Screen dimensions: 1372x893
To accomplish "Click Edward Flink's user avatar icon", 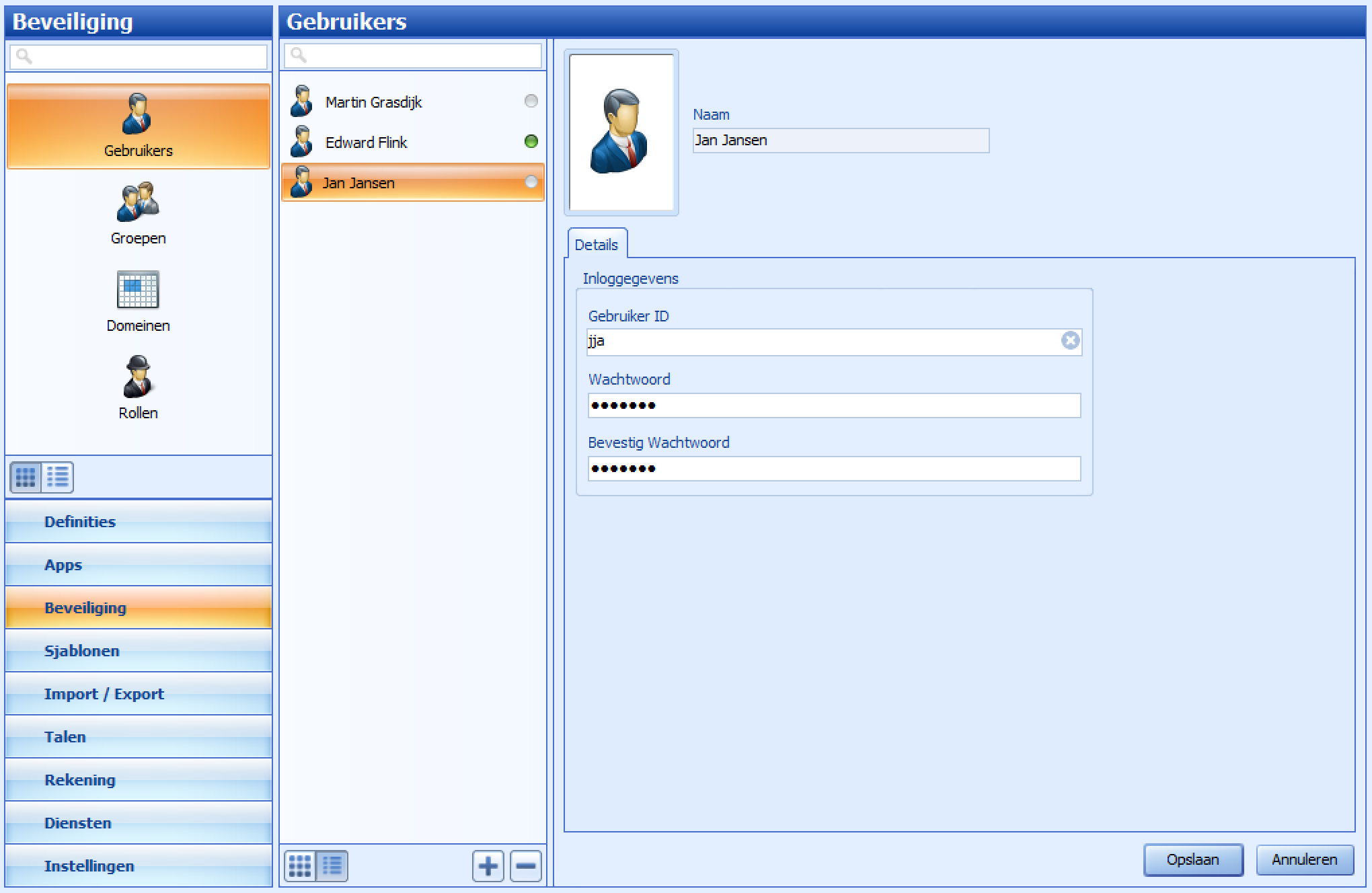I will tap(301, 142).
